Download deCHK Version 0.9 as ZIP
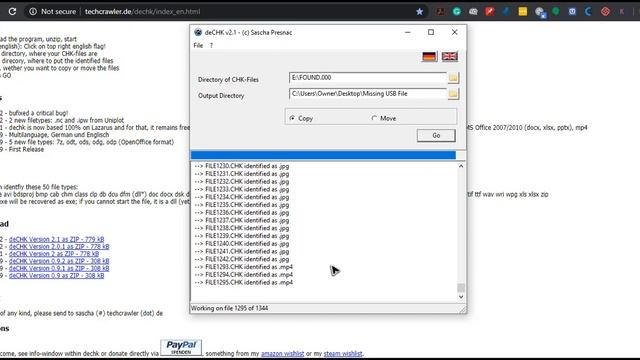 point(56,276)
